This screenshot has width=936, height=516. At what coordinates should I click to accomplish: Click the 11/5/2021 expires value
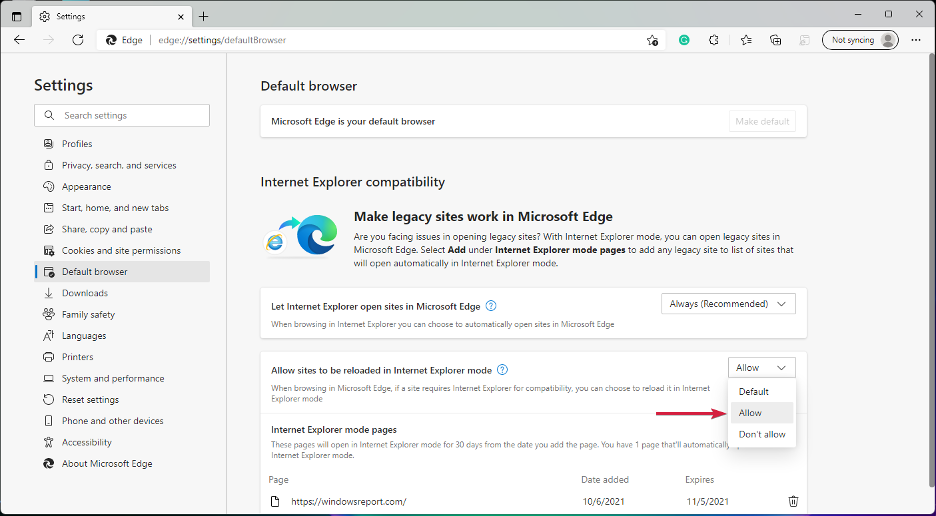point(707,502)
